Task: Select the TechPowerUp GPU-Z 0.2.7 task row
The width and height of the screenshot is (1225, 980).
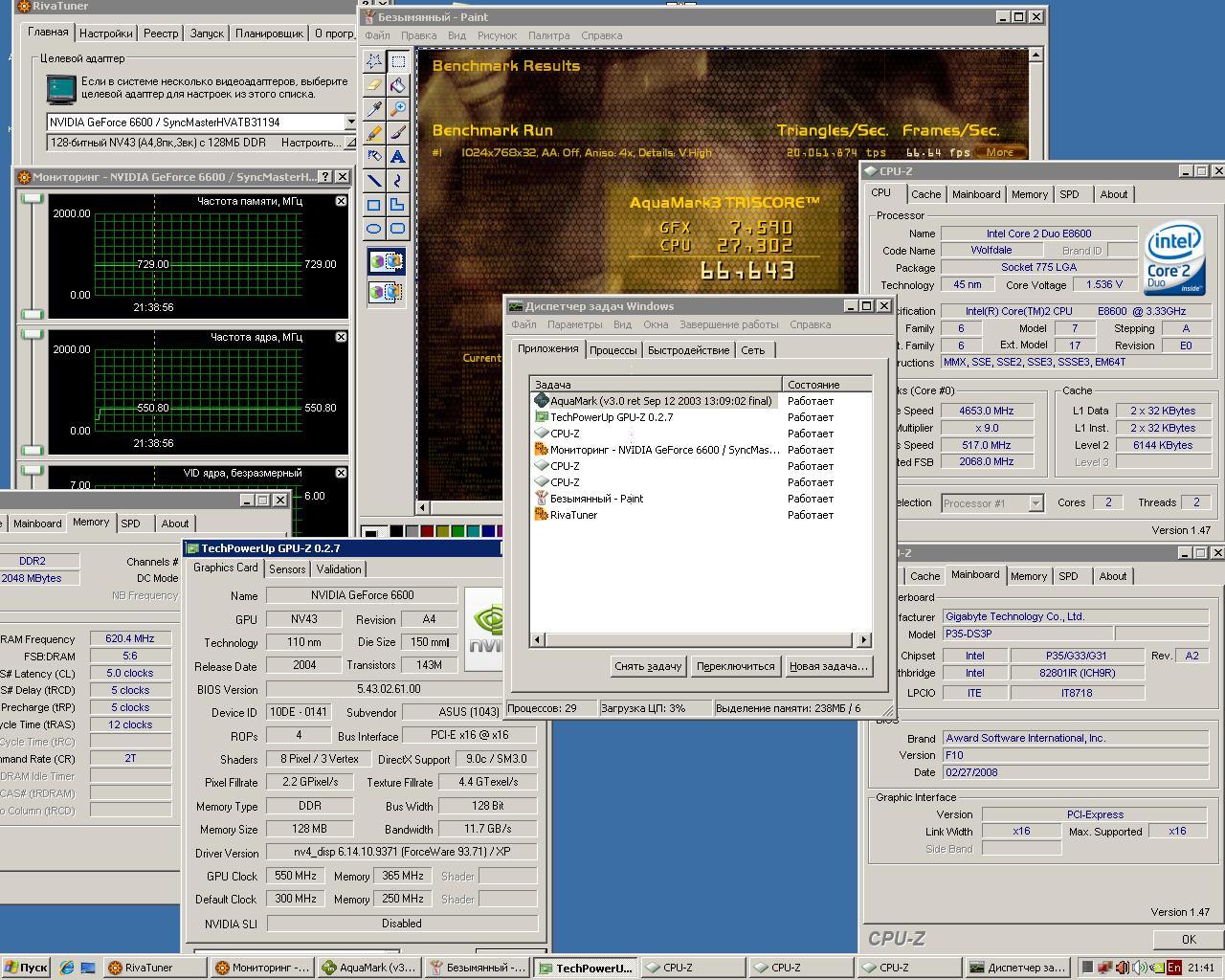Action: (701, 417)
